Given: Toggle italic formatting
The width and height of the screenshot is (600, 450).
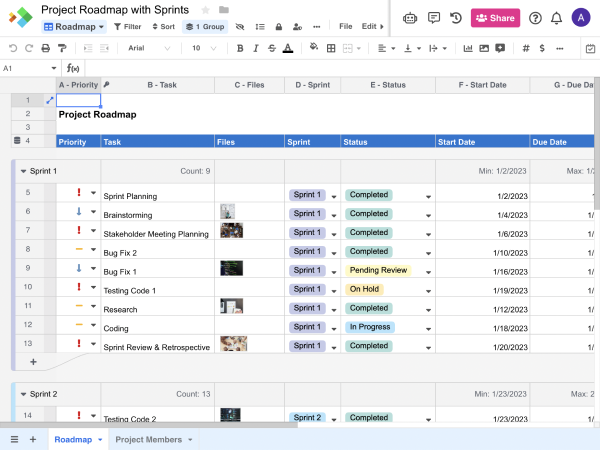Looking at the screenshot, I should coord(255,48).
